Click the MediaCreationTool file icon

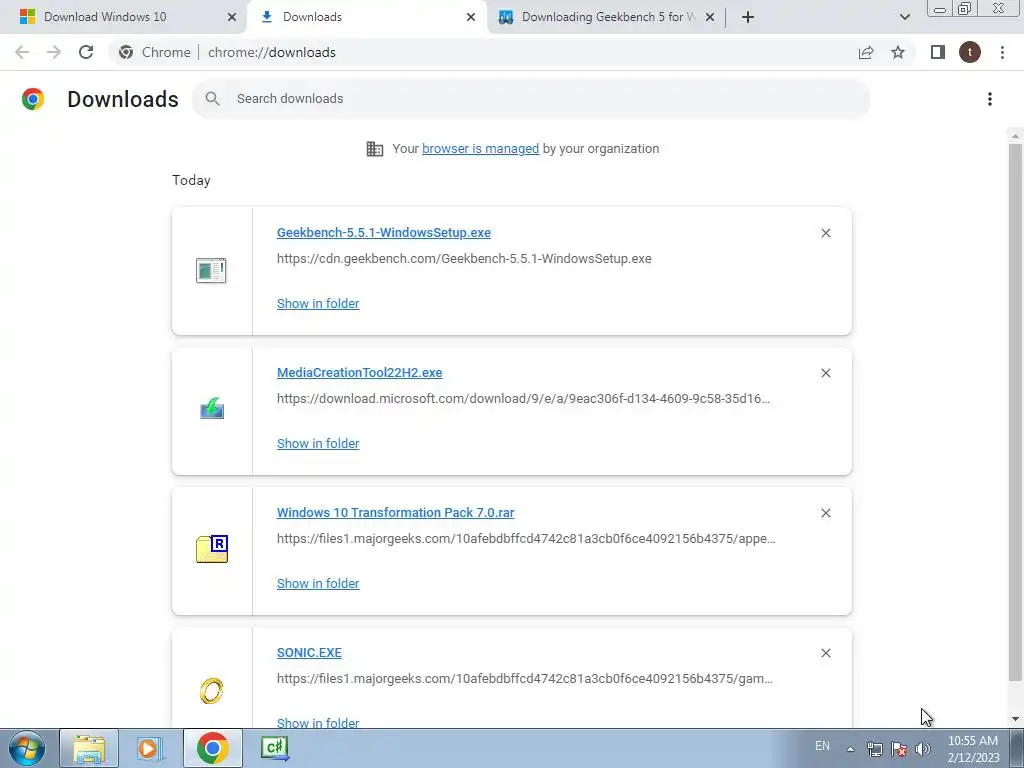[x=212, y=409]
